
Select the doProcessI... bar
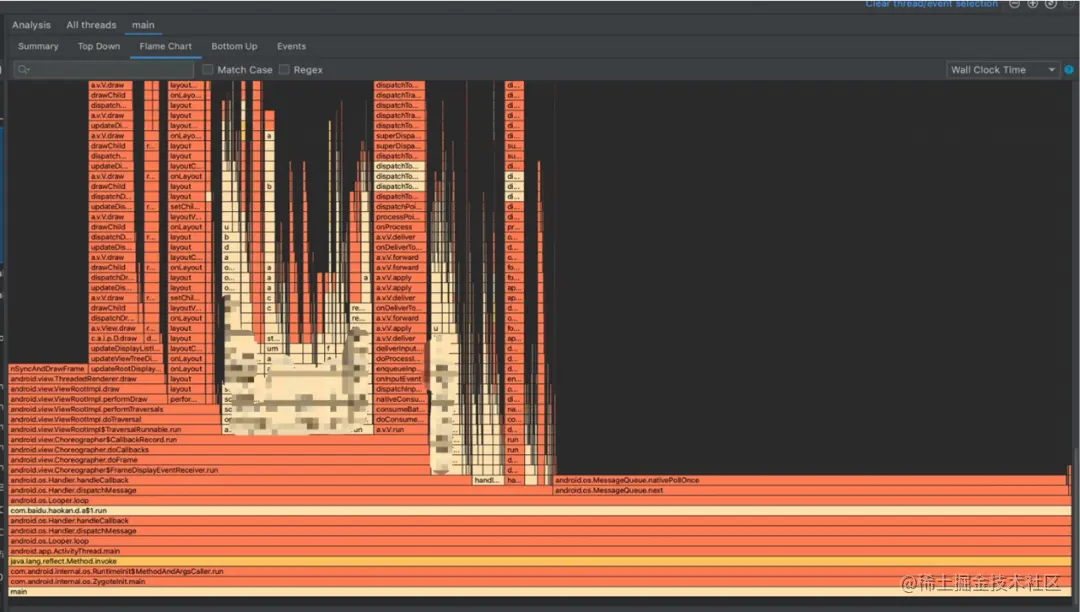pos(399,359)
